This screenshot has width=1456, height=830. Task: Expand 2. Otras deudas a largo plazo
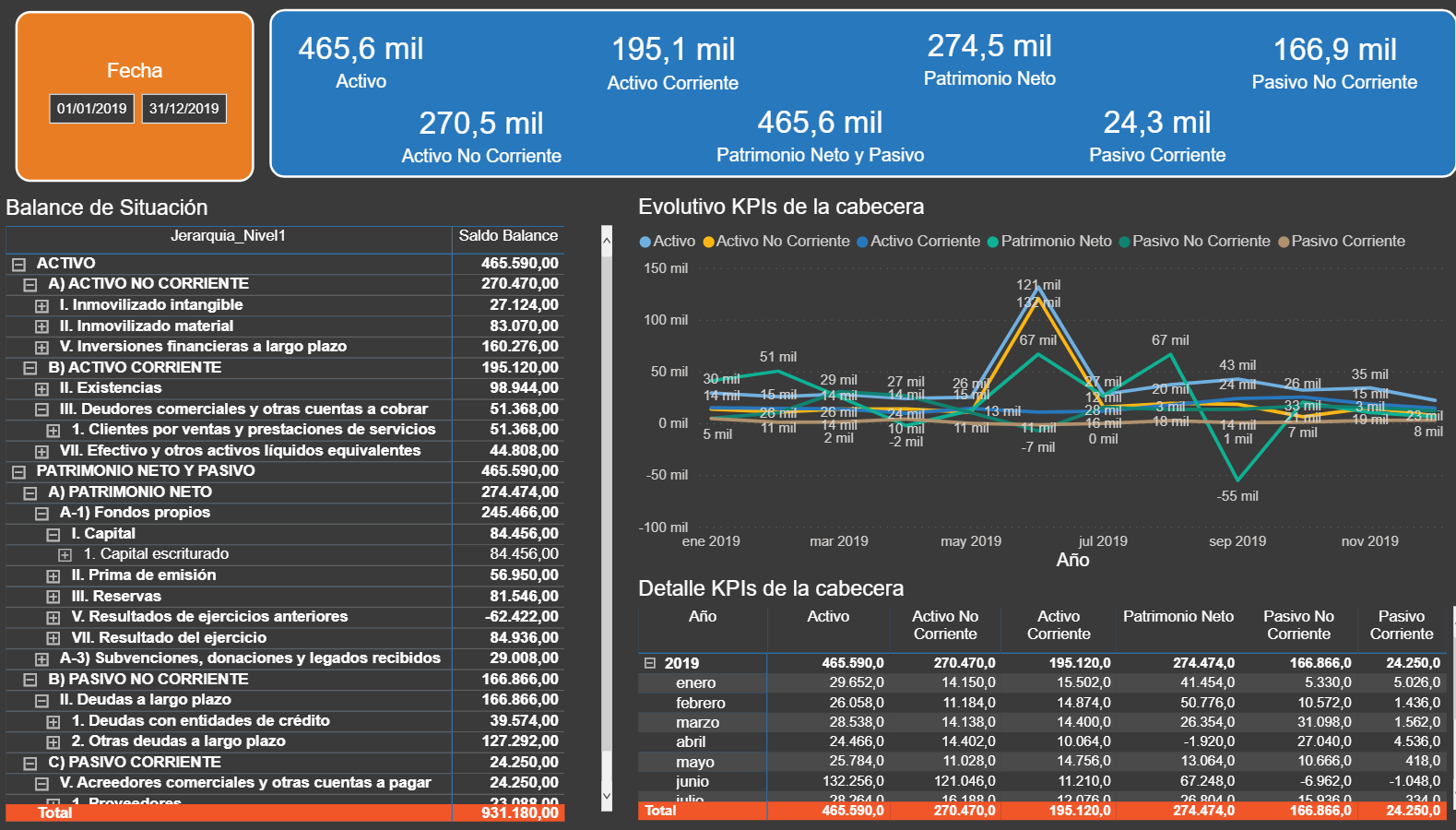[53, 742]
